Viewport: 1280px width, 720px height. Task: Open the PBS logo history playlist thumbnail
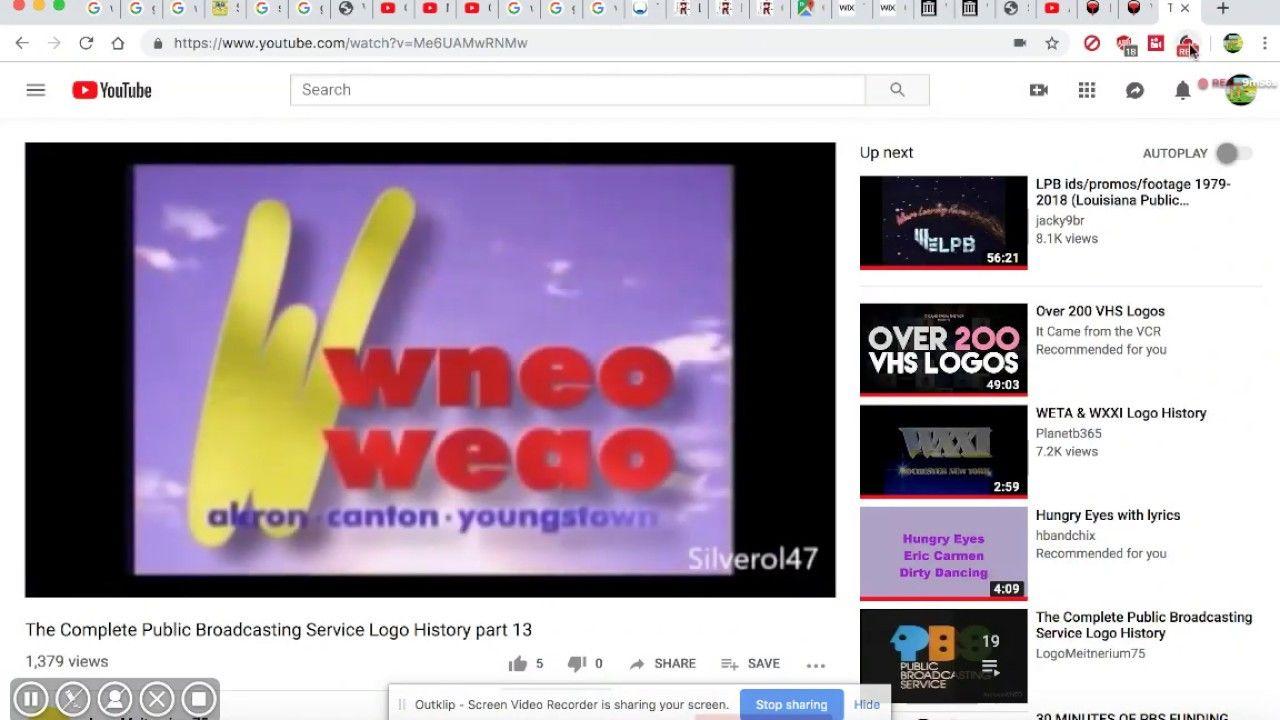click(943, 656)
